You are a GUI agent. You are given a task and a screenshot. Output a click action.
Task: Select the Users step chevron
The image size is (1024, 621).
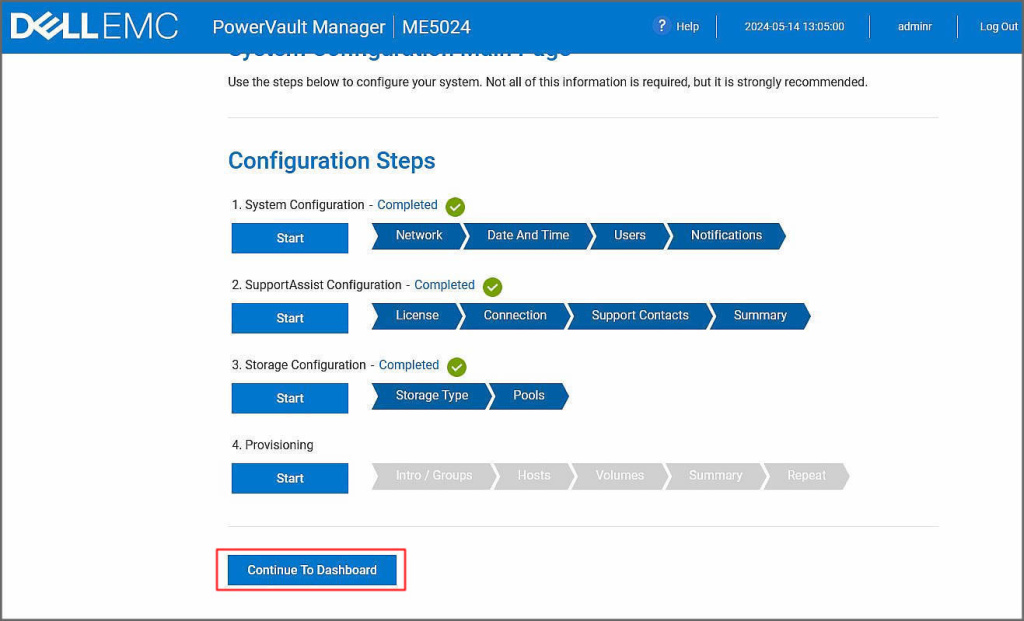pos(629,236)
